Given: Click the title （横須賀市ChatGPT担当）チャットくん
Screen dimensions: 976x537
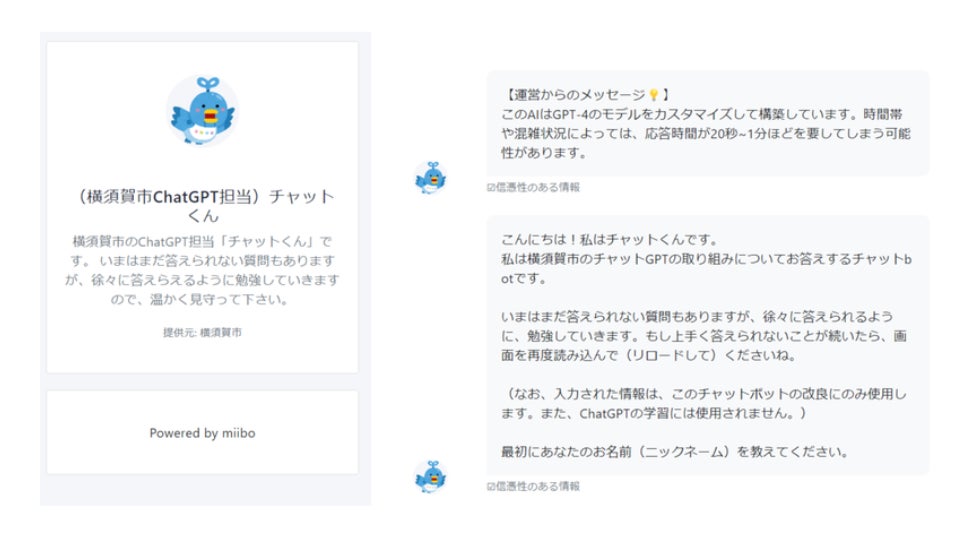Looking at the screenshot, I should [x=203, y=206].
